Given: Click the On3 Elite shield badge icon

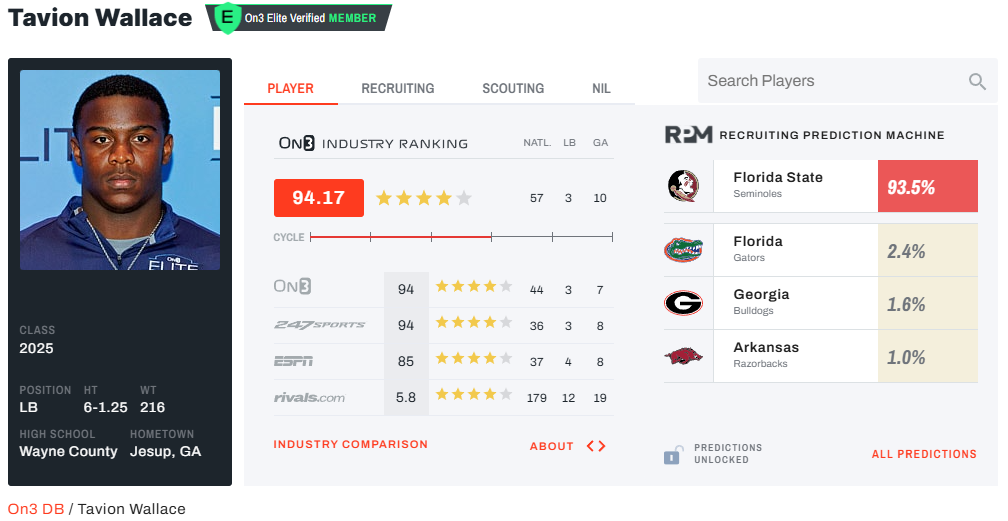Looking at the screenshot, I should [x=229, y=17].
